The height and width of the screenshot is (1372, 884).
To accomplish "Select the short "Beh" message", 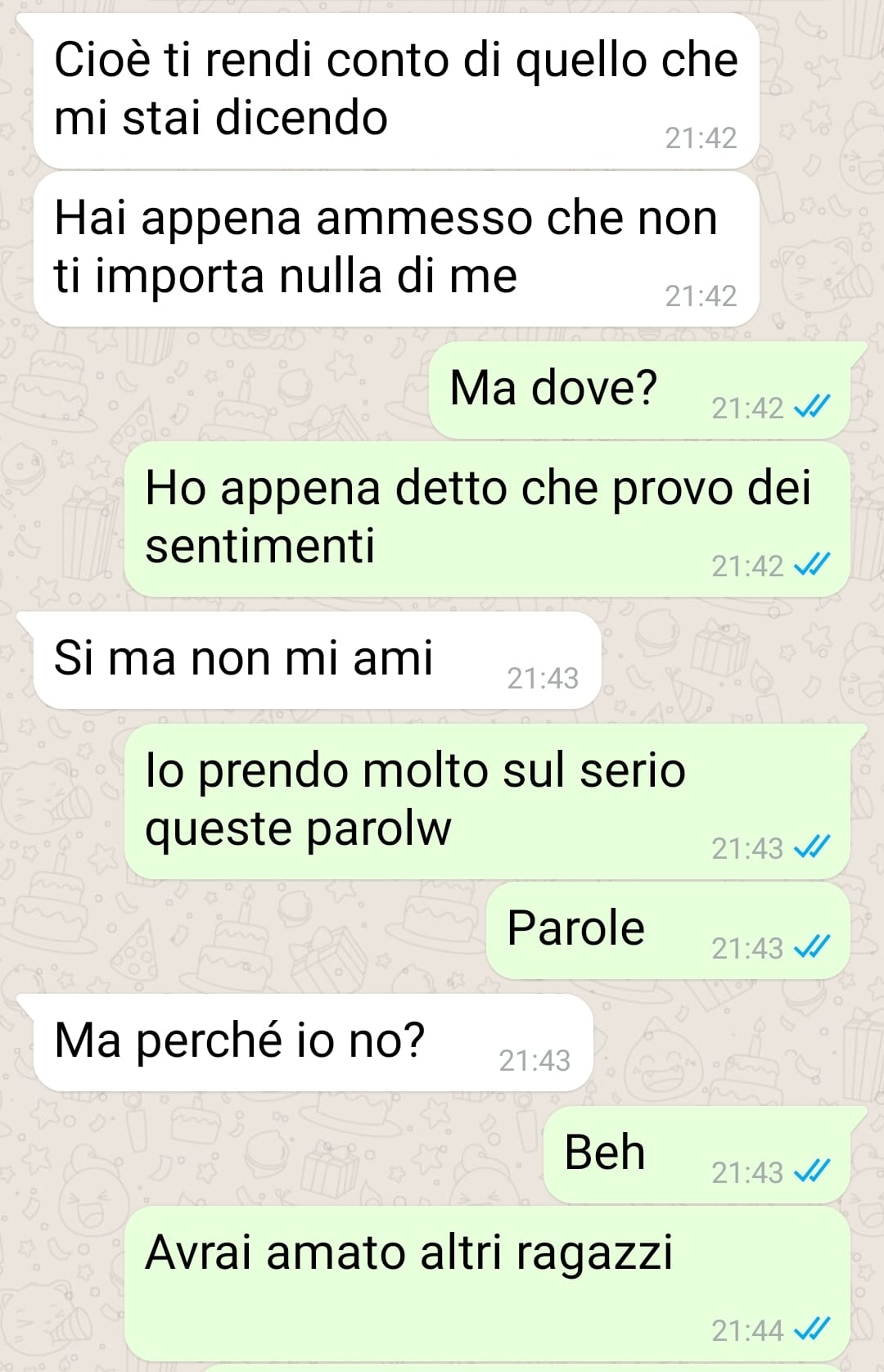I will click(x=697, y=1154).
